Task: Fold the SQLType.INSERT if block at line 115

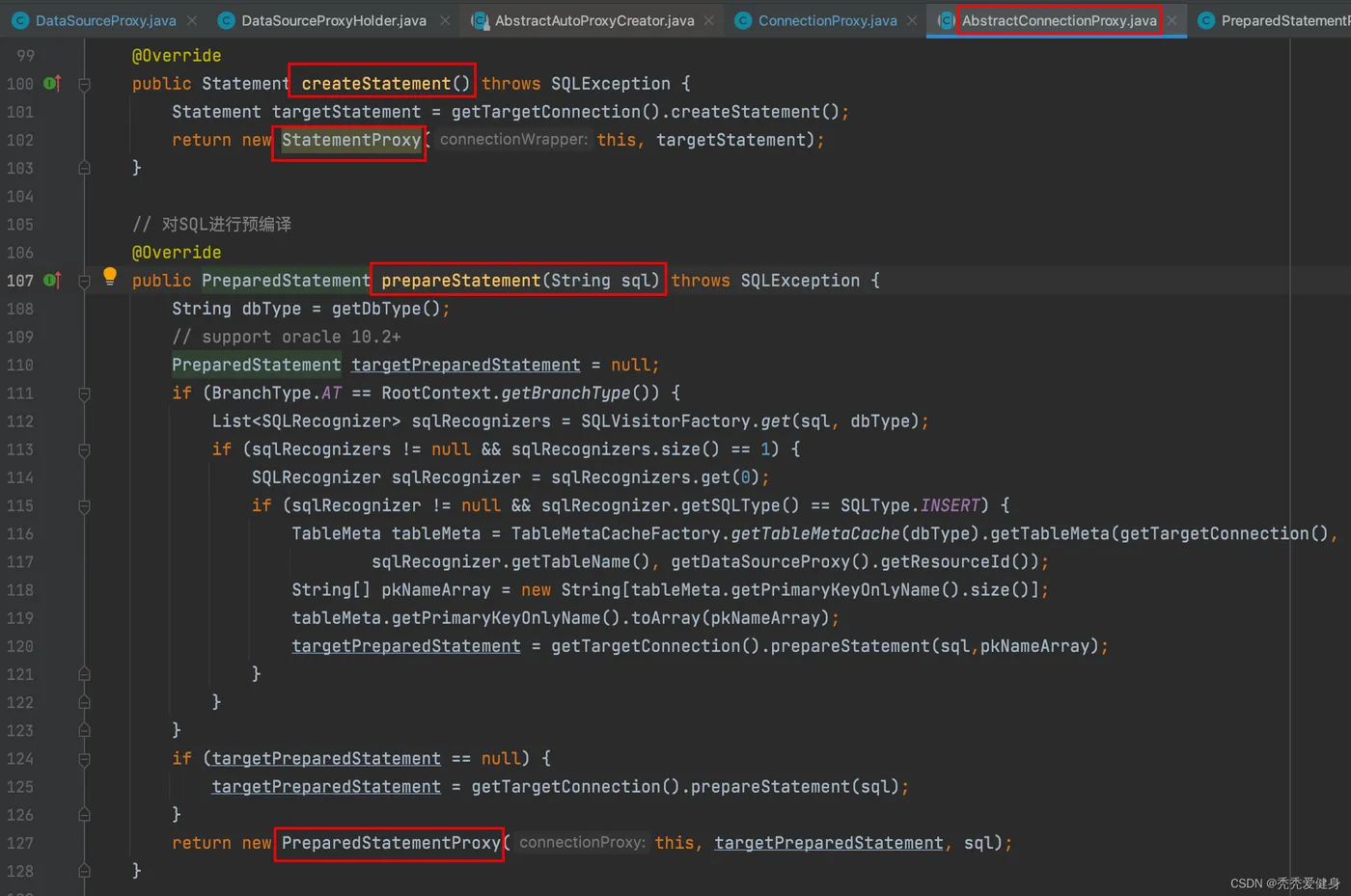Action: [84, 506]
